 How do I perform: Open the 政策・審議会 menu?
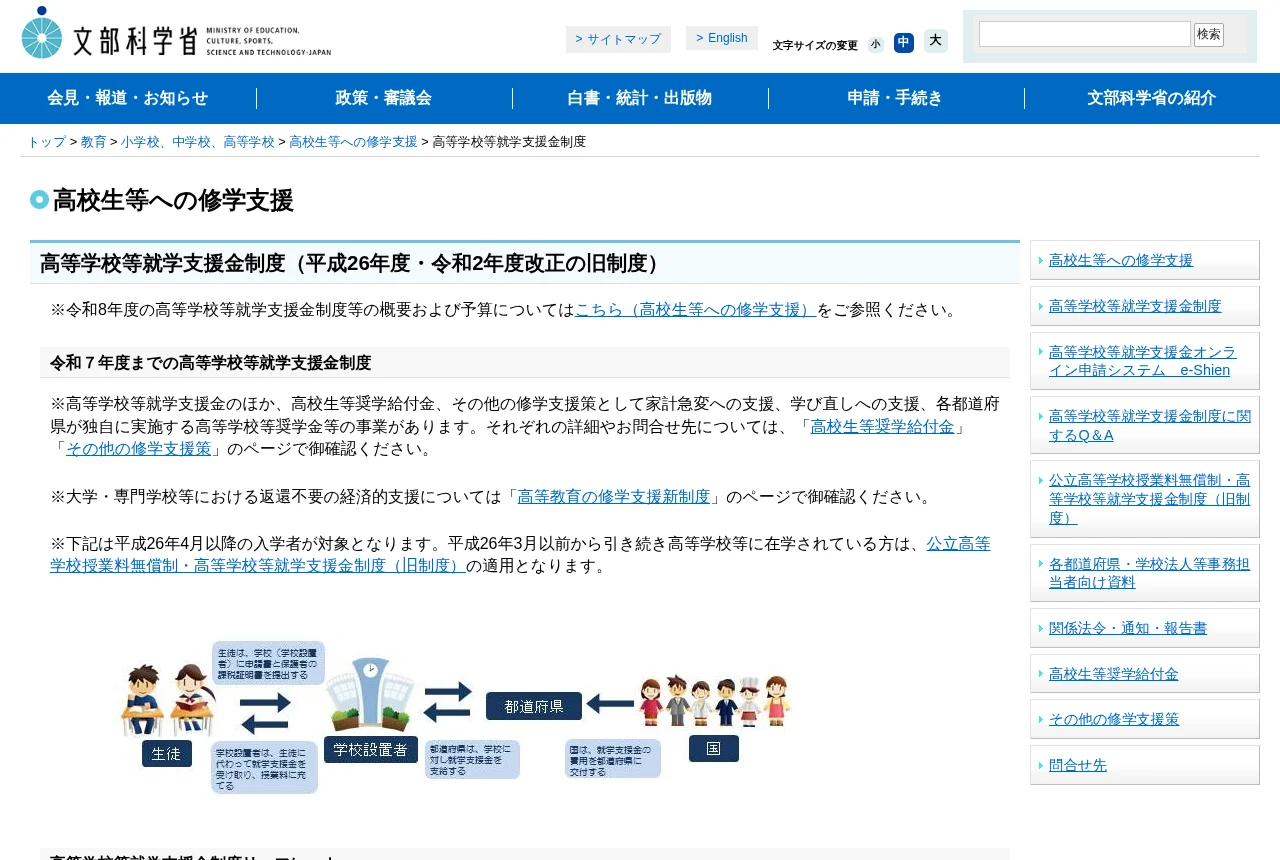pos(384,98)
